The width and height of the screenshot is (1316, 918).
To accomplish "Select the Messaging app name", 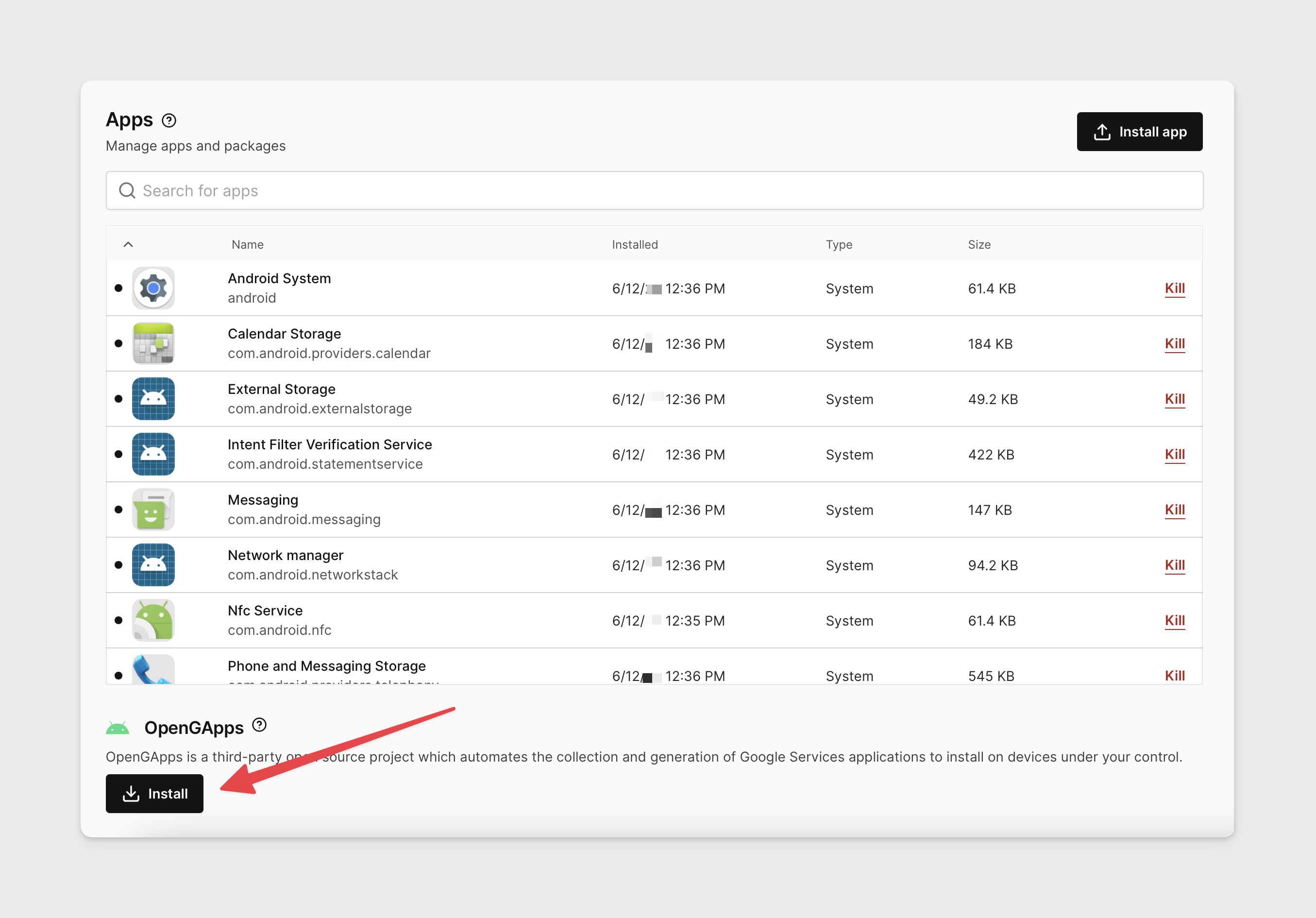I will 263,500.
